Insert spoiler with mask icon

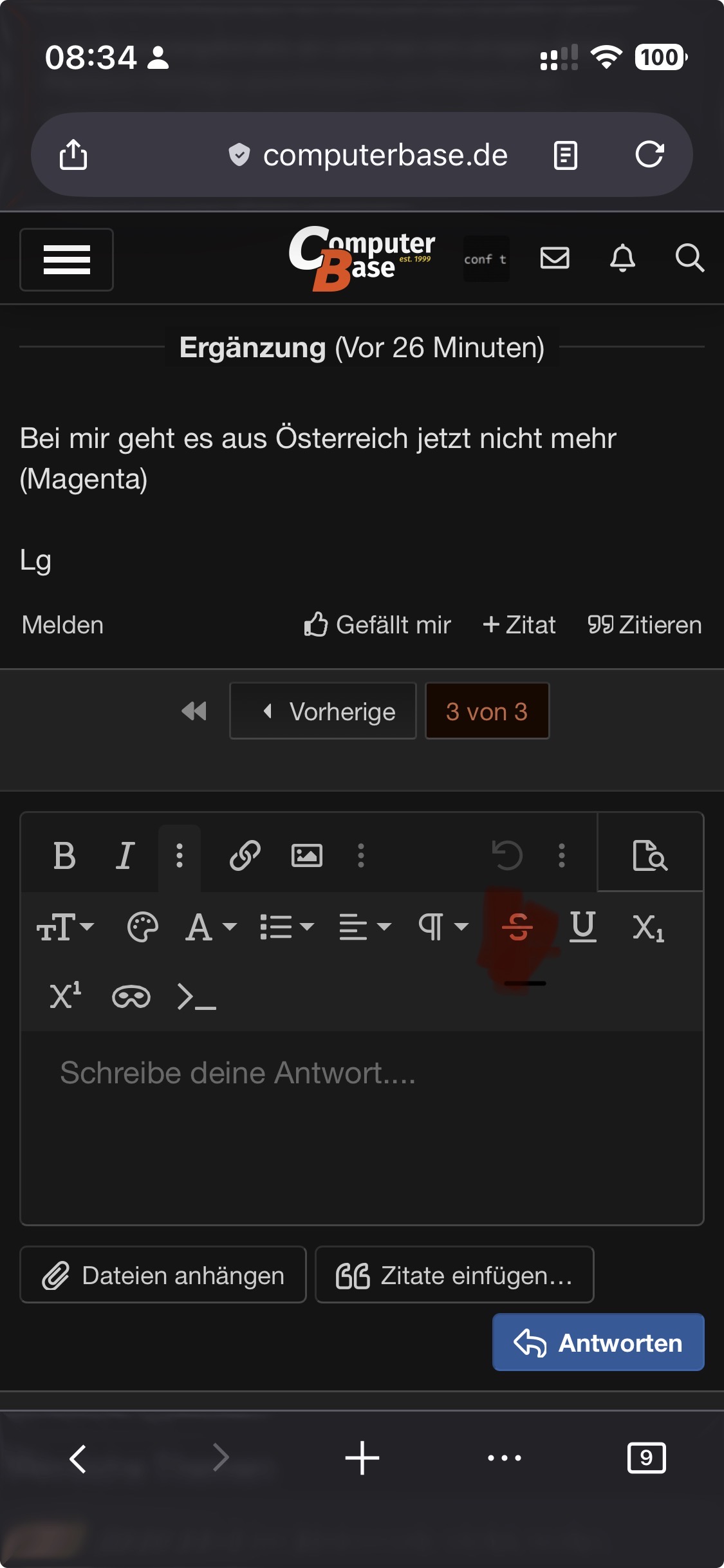pyautogui.click(x=131, y=996)
